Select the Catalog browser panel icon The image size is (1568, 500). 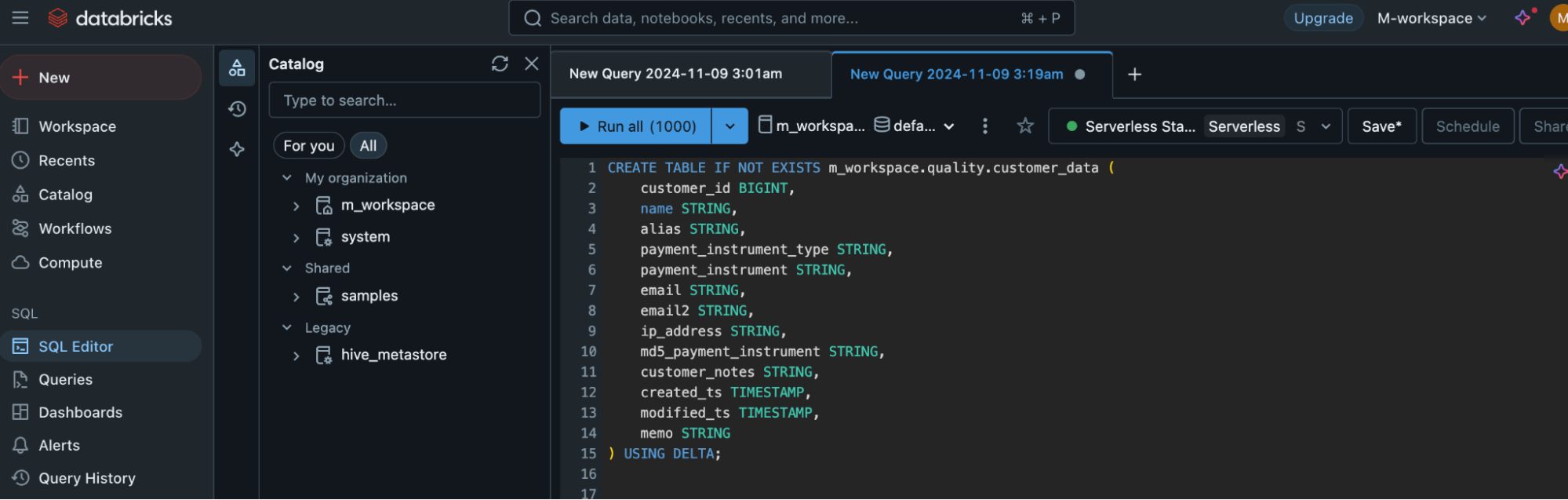coord(237,68)
